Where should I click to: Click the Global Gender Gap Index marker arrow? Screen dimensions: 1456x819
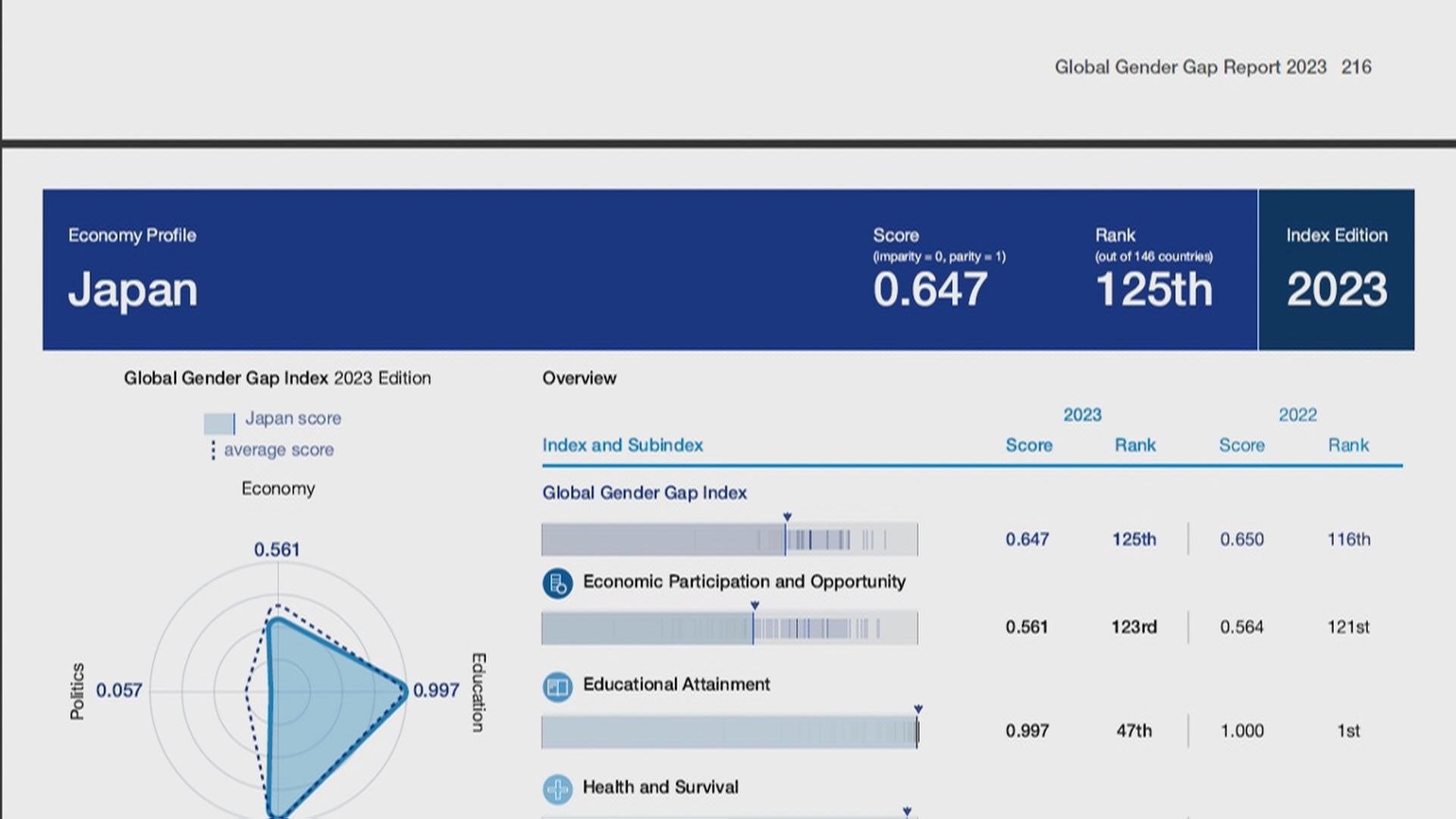coord(786,516)
